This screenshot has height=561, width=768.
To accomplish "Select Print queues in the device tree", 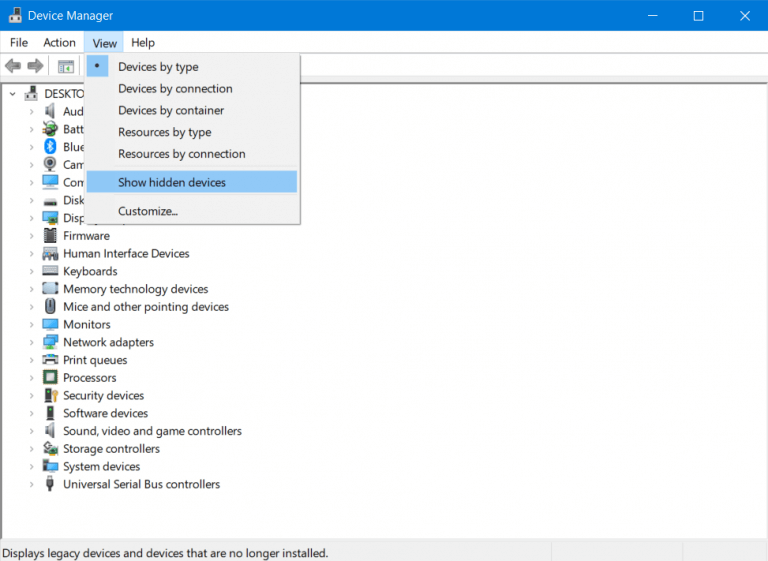I will click(95, 360).
